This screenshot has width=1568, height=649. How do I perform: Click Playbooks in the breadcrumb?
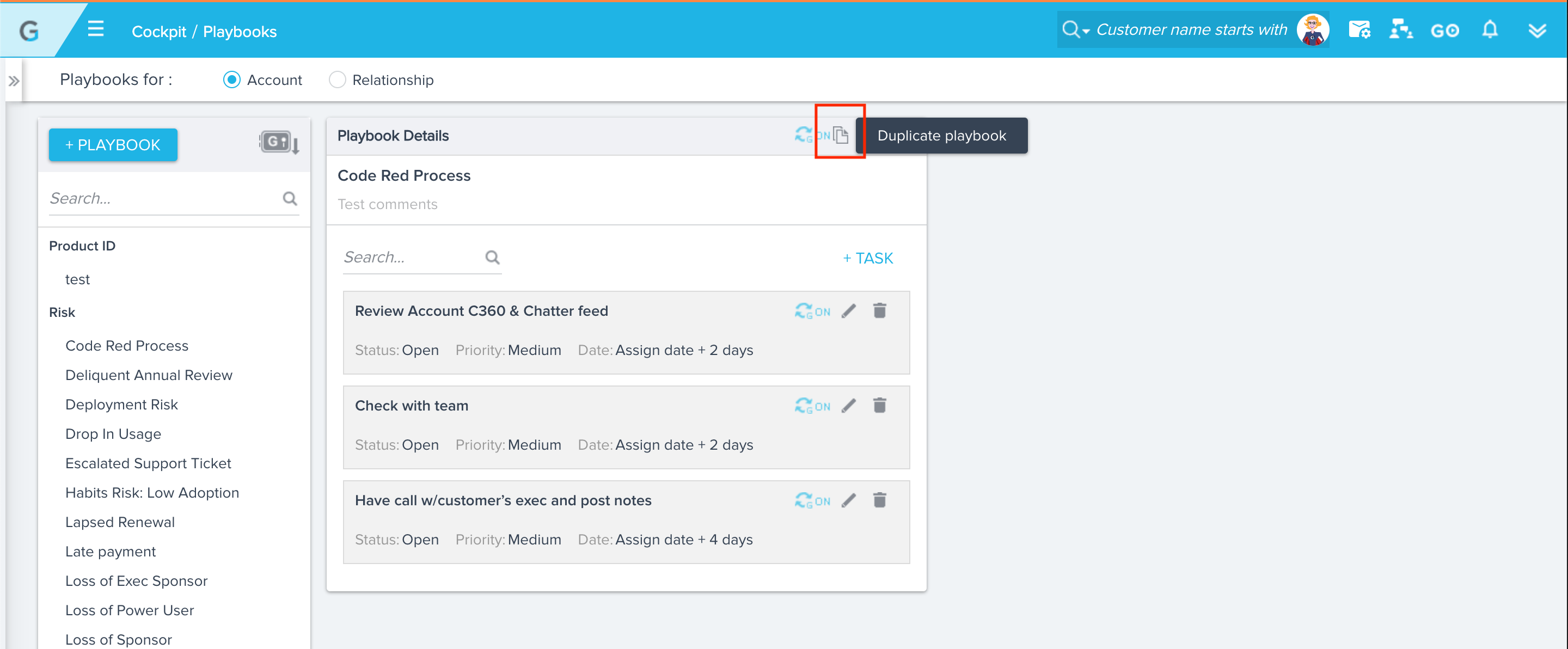[240, 32]
